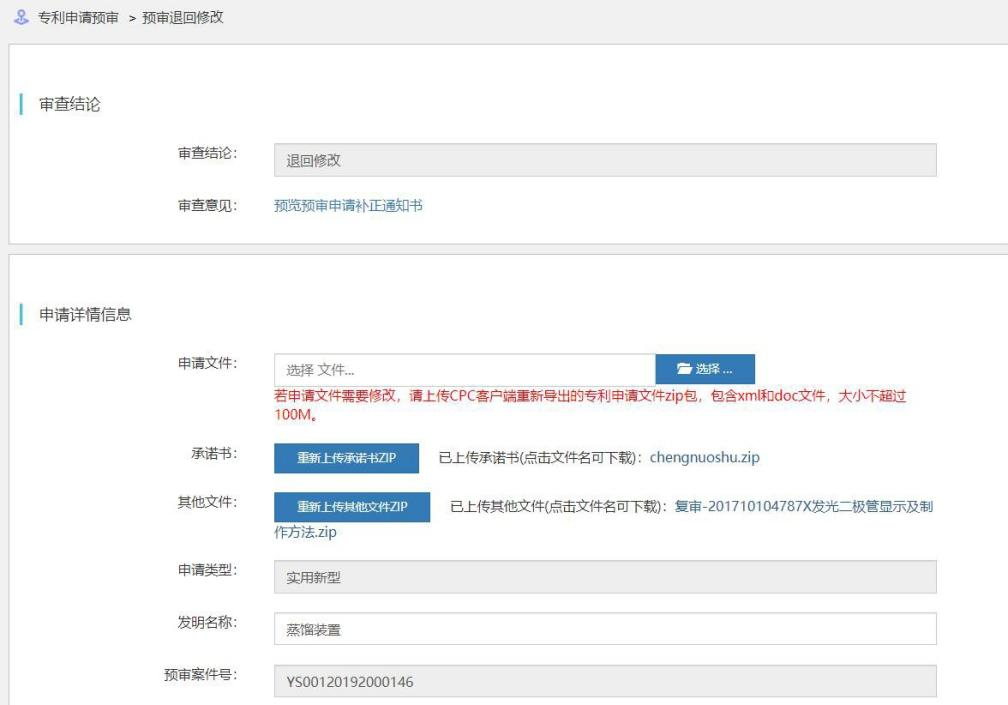Open the 预览预审申请补正通知书 link
Image resolution: width=1008 pixels, height=705 pixels.
pyautogui.click(x=348, y=205)
